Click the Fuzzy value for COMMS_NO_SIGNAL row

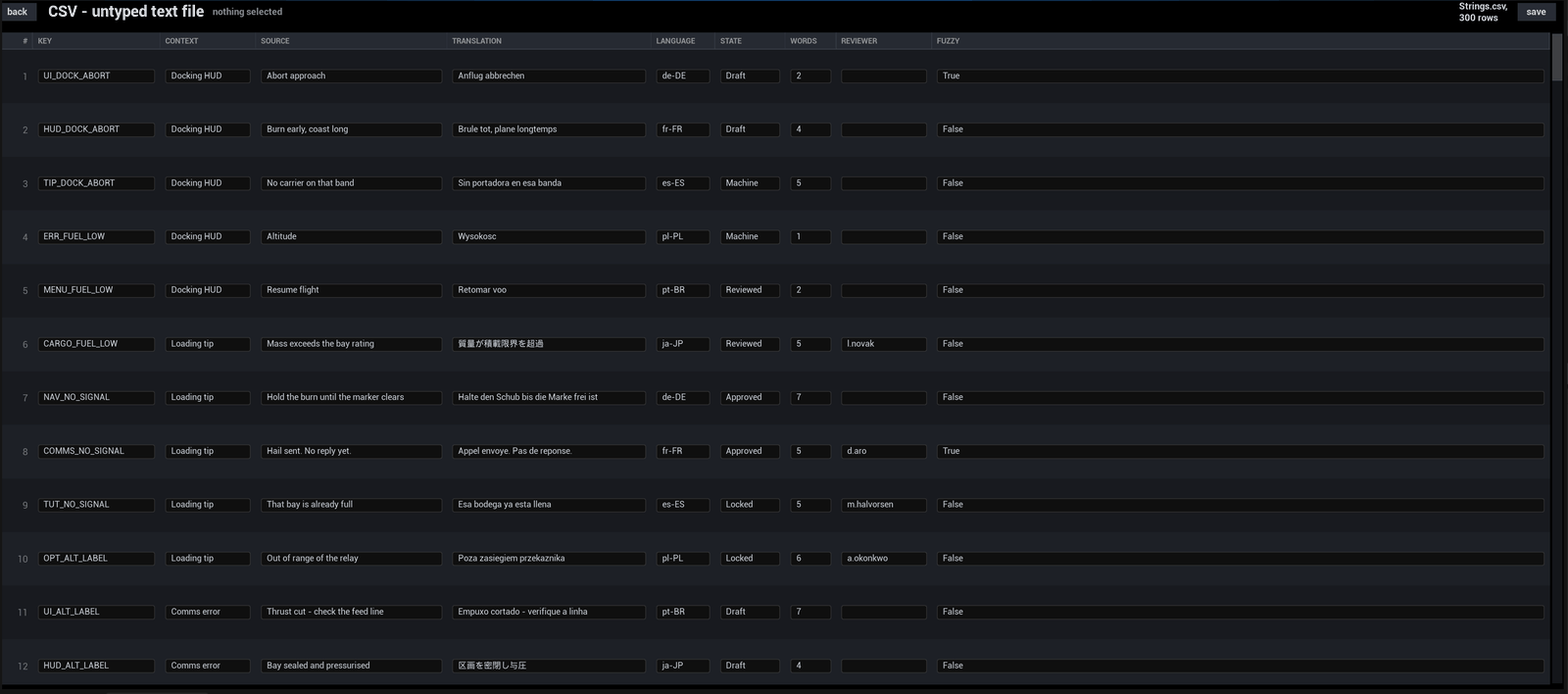[x=1241, y=452]
